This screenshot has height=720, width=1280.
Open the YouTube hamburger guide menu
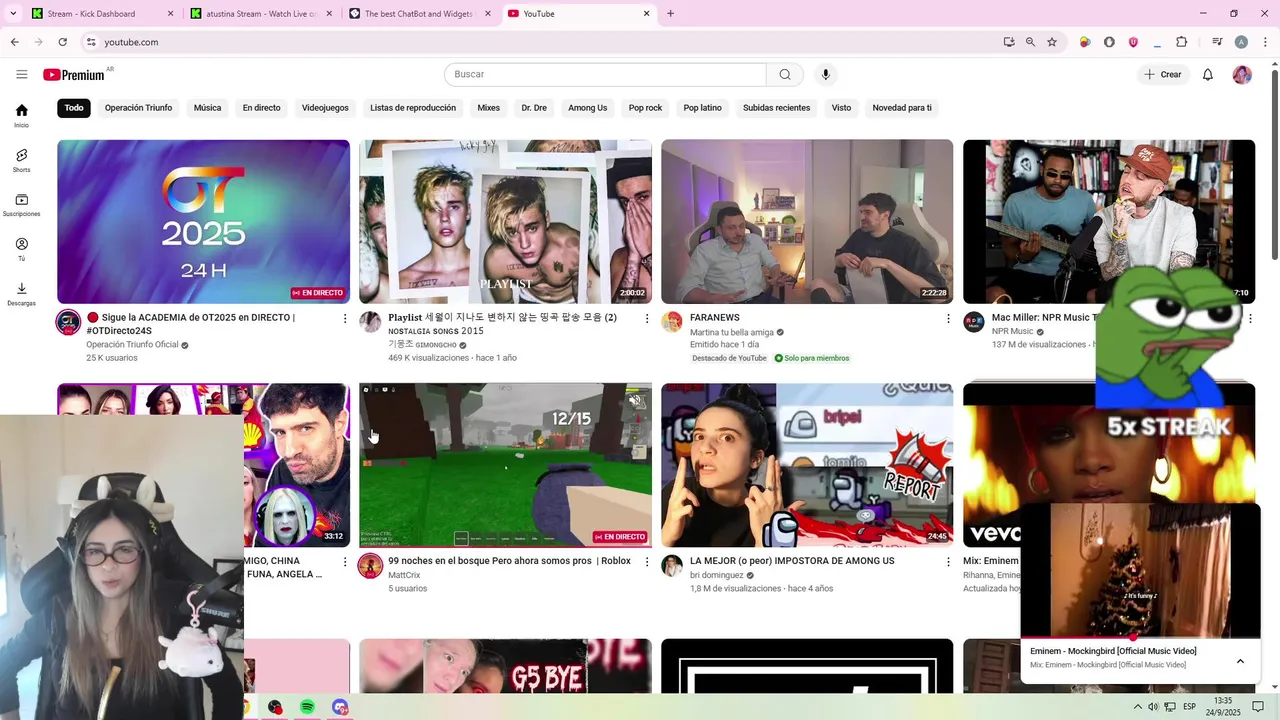21,74
